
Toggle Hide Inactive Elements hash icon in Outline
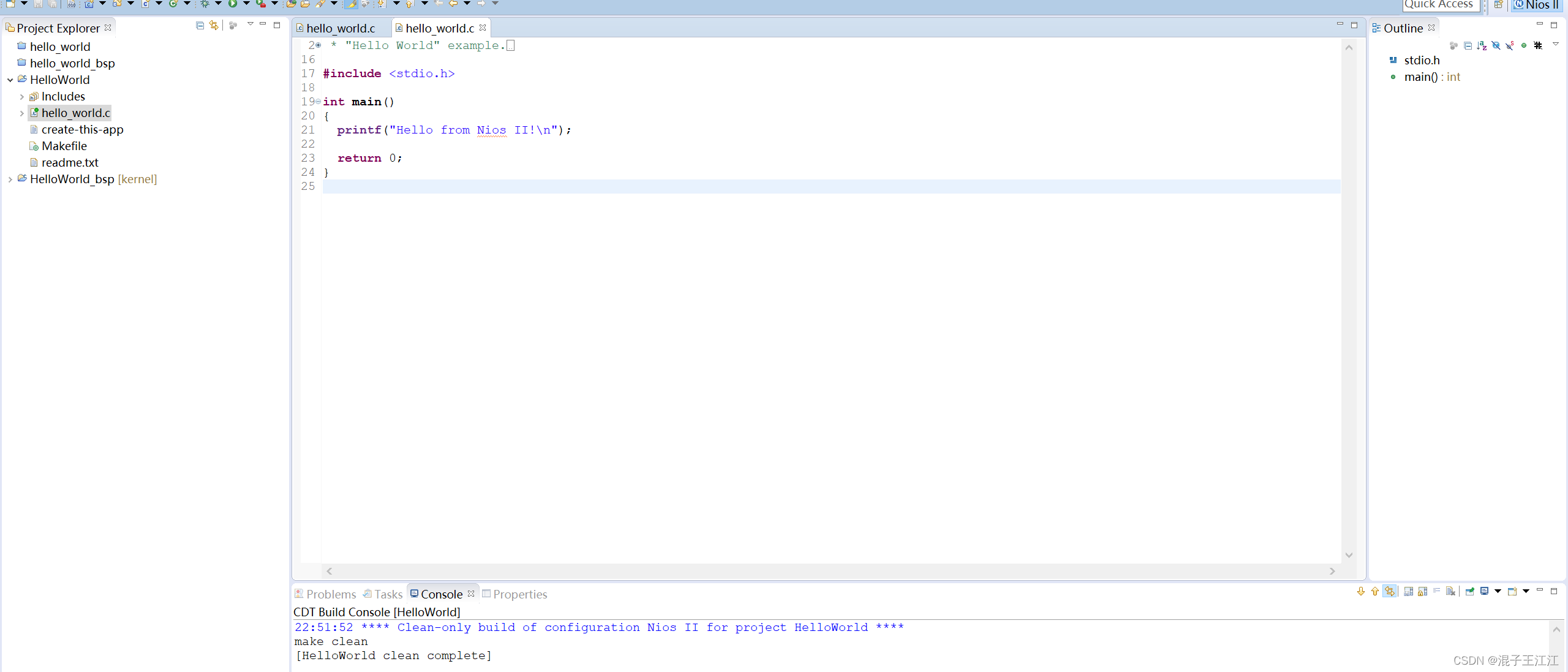[1538, 45]
